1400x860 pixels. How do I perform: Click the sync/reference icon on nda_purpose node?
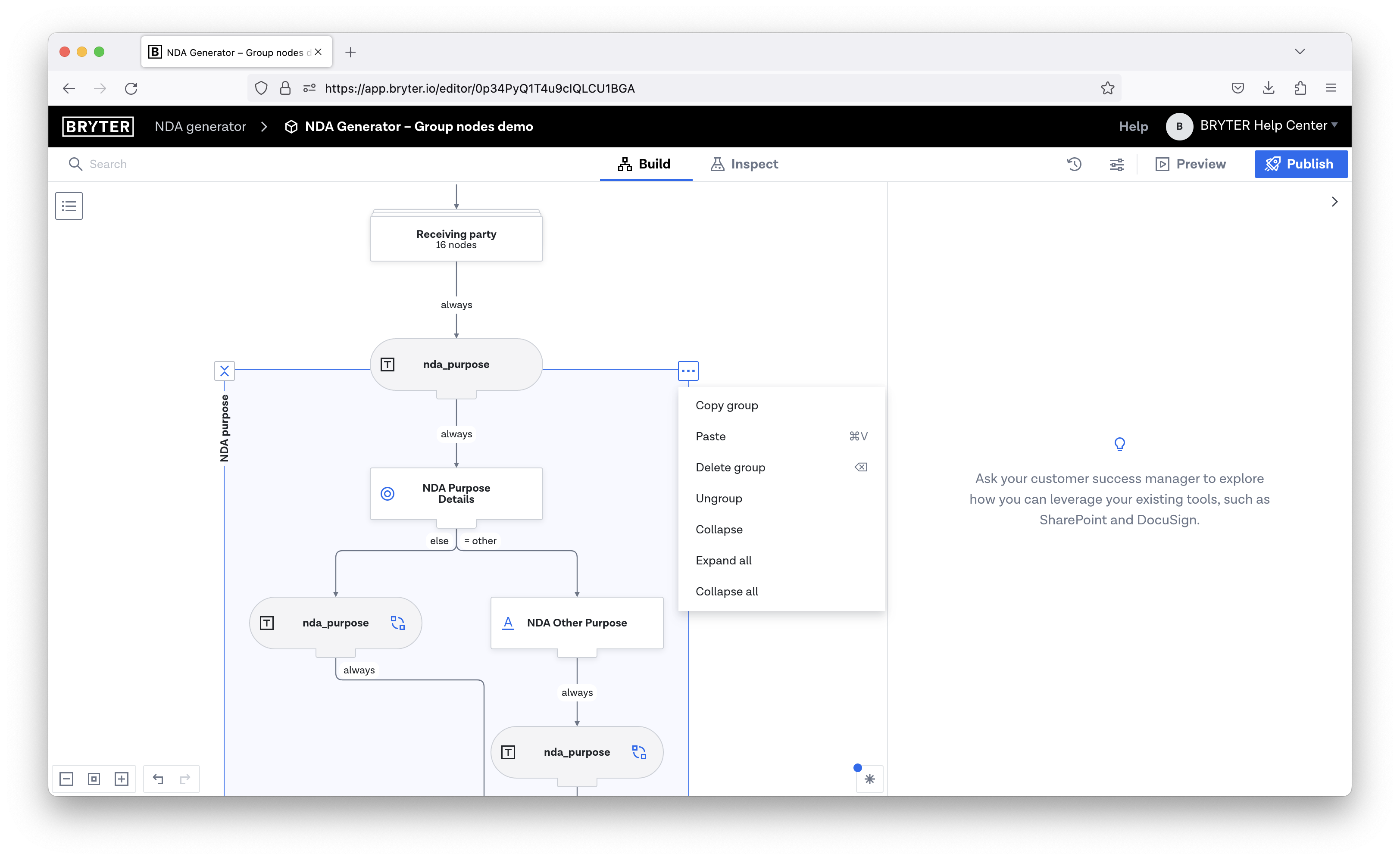tap(397, 623)
